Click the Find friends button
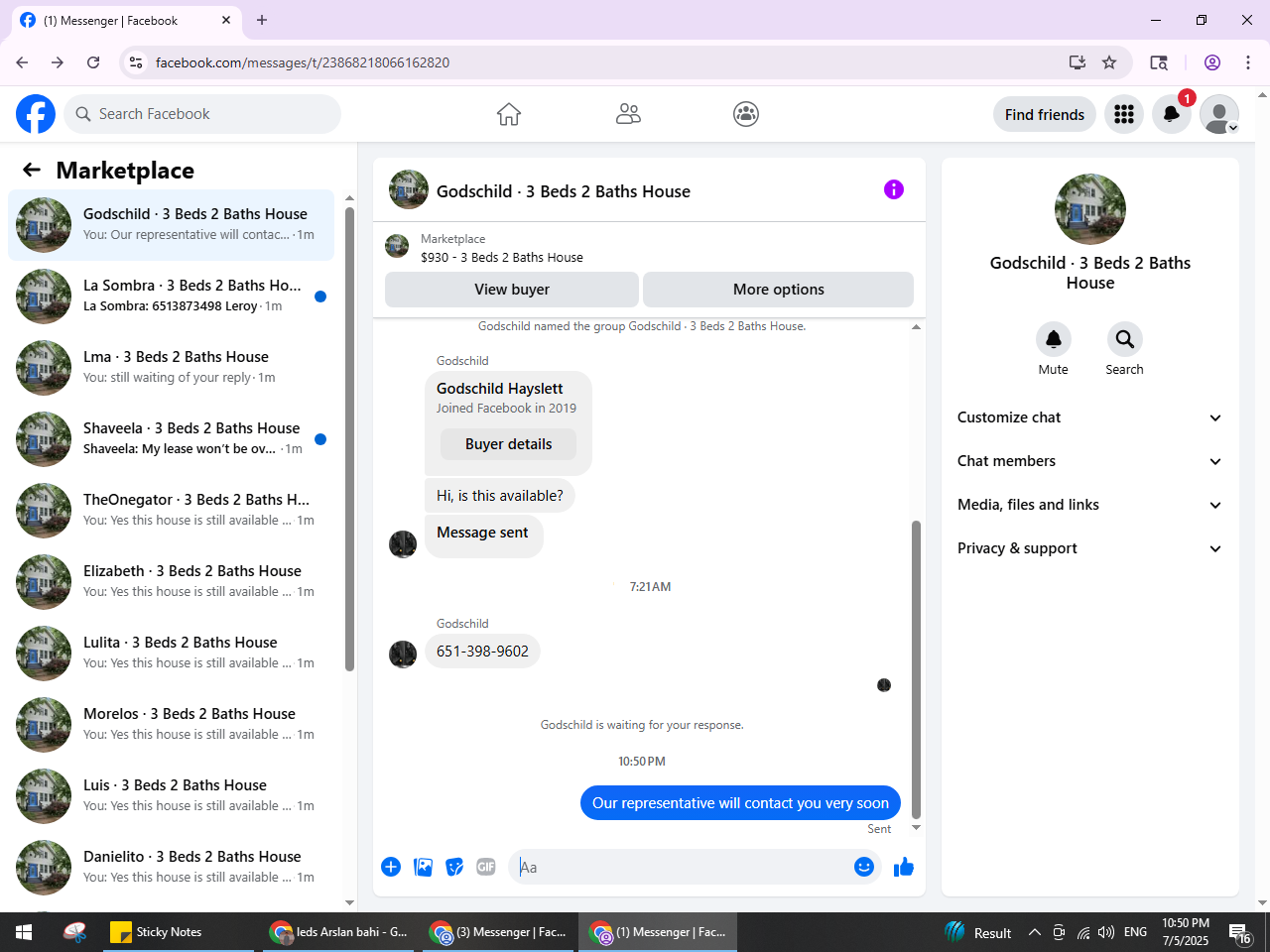 (1045, 114)
